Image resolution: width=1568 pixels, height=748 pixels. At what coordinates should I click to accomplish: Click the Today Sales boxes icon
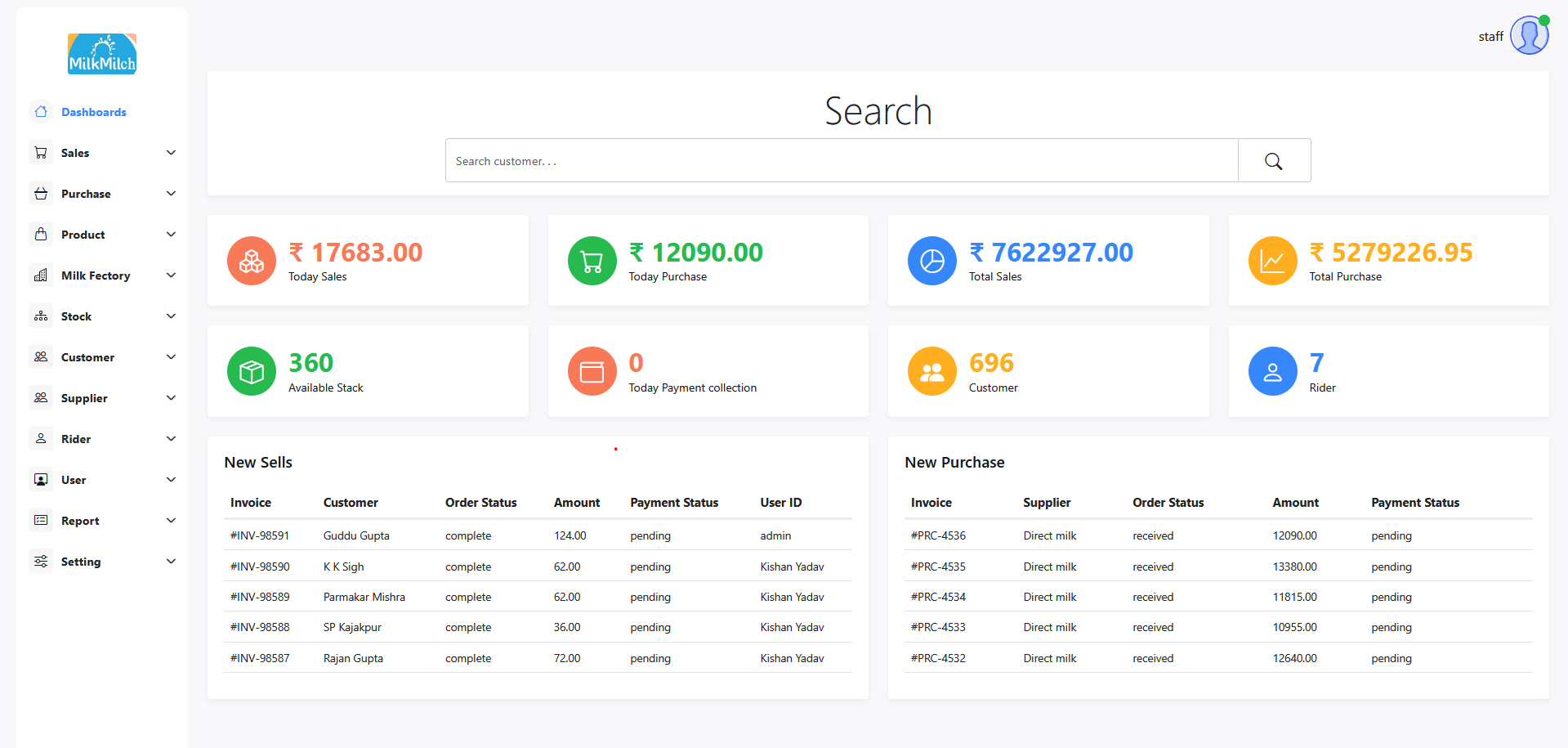[251, 261]
